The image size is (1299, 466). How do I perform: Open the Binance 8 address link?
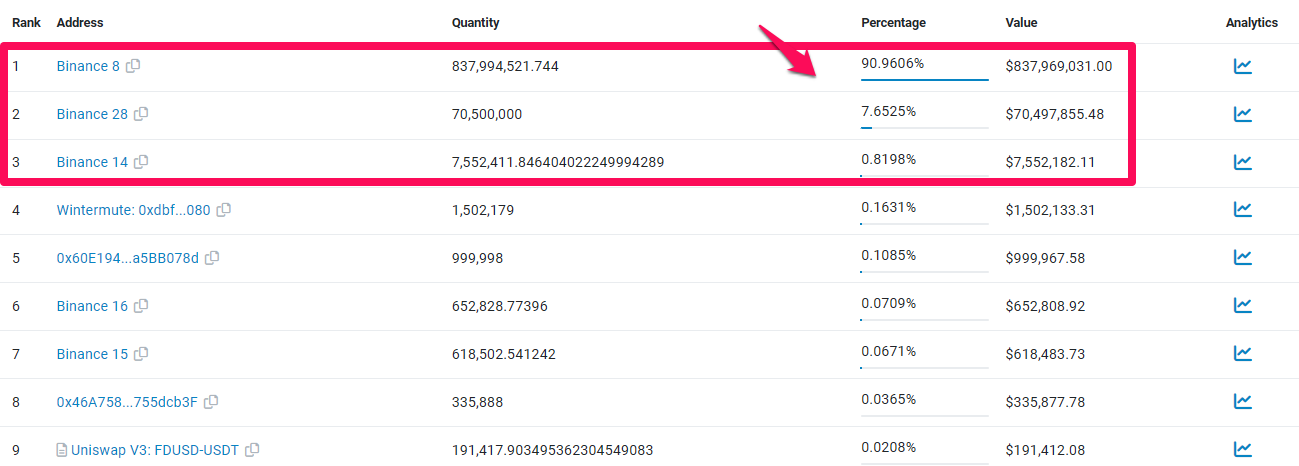coord(88,66)
